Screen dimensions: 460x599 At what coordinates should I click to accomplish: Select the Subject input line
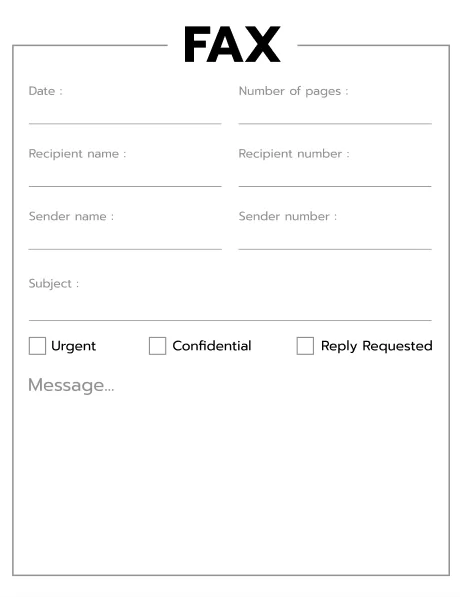pyautogui.click(x=230, y=310)
